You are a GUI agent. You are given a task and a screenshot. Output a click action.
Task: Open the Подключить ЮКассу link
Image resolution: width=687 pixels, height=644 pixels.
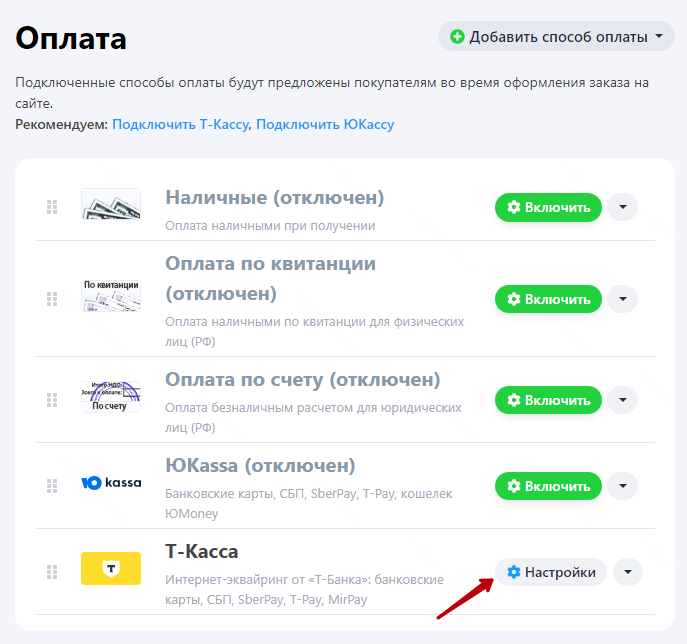pos(325,124)
